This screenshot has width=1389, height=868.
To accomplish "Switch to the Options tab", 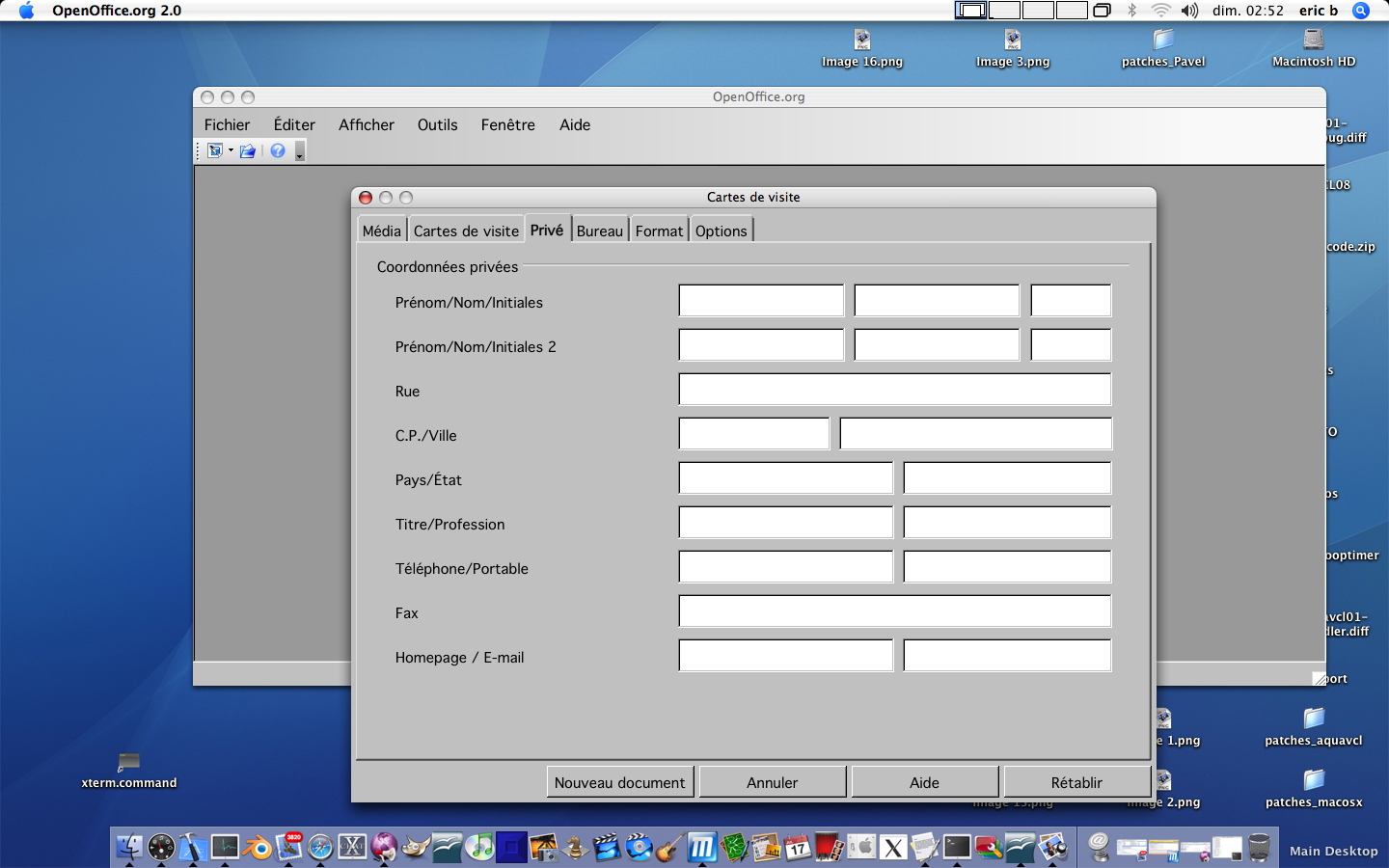I will 722,231.
